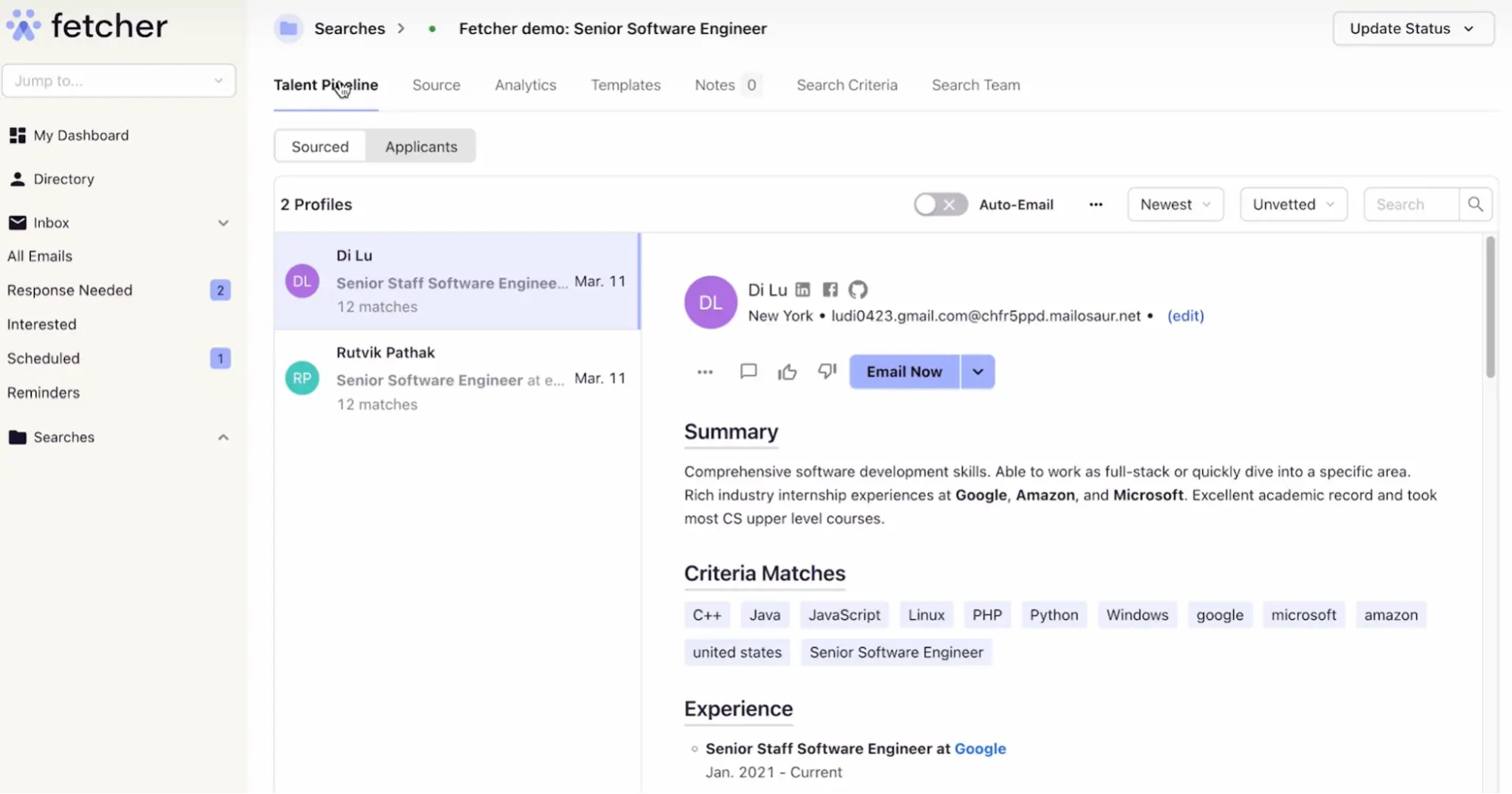Screen dimensions: 1512x794
Task: Switch to the Templates tab
Action: click(x=626, y=85)
